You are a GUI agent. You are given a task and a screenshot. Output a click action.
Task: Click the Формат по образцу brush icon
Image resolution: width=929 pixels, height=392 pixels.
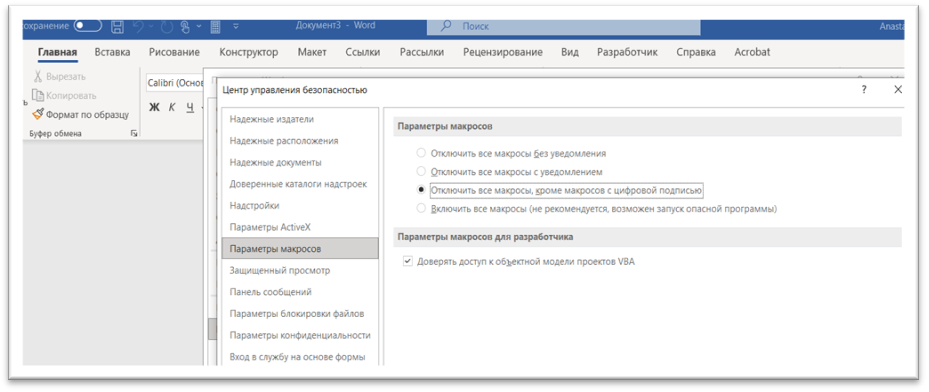pos(38,114)
